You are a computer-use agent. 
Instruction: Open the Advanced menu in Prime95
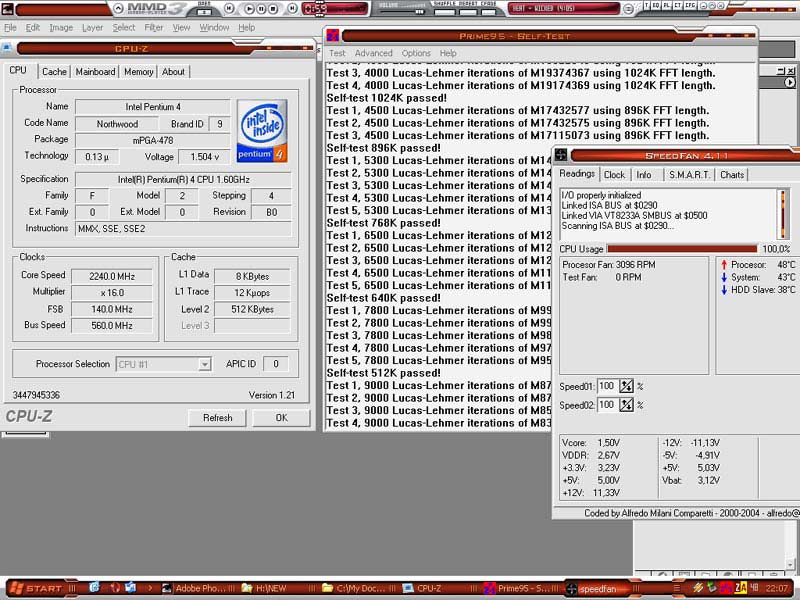(373, 53)
